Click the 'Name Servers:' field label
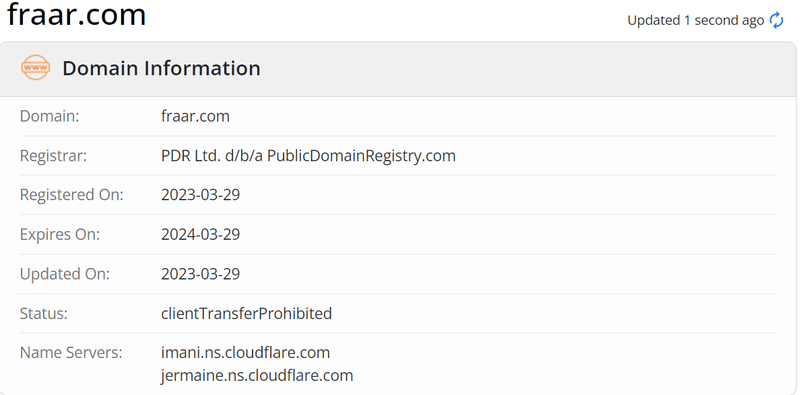Image resolution: width=800 pixels, height=395 pixels. point(71,352)
